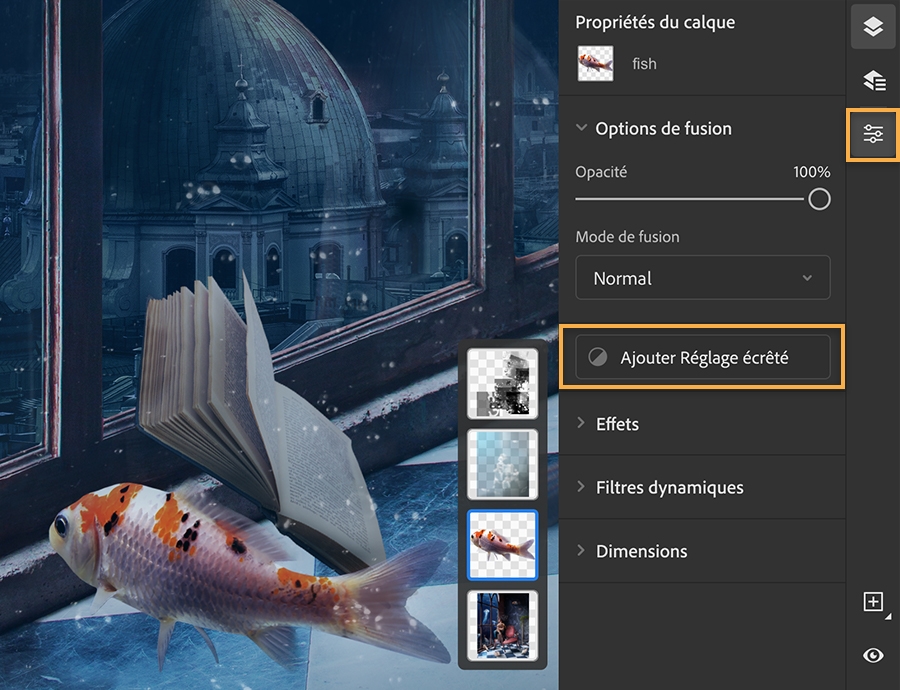Select the bottom background scene thumbnail
900x690 pixels.
tap(504, 625)
